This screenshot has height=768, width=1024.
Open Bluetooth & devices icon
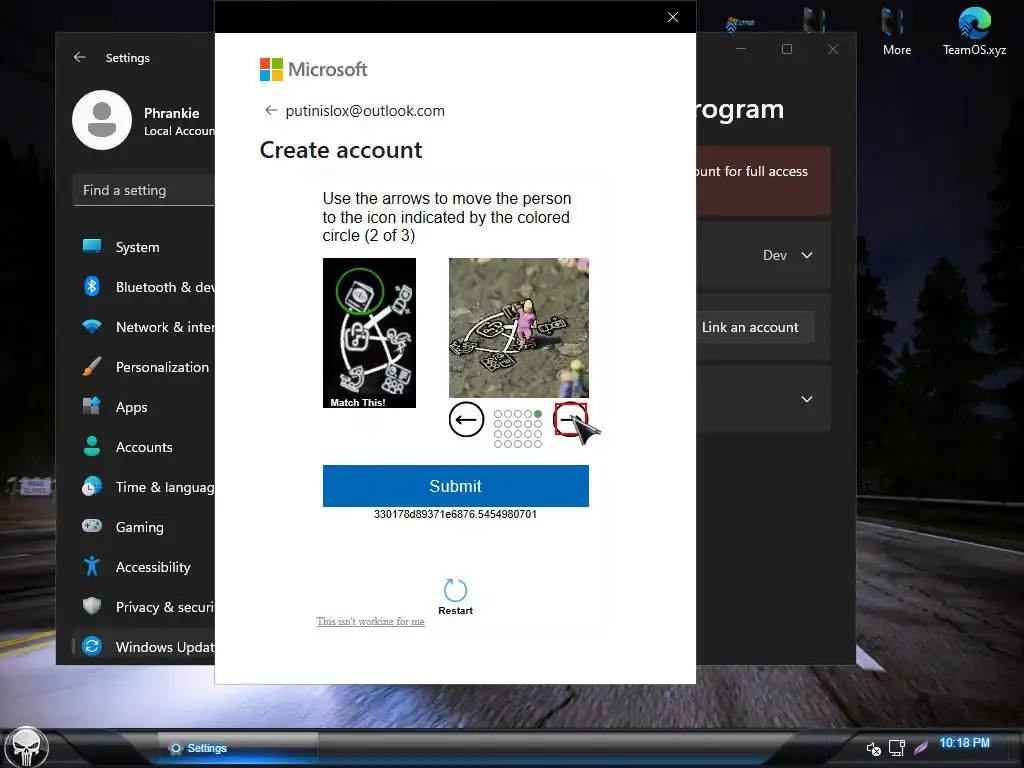(92, 286)
